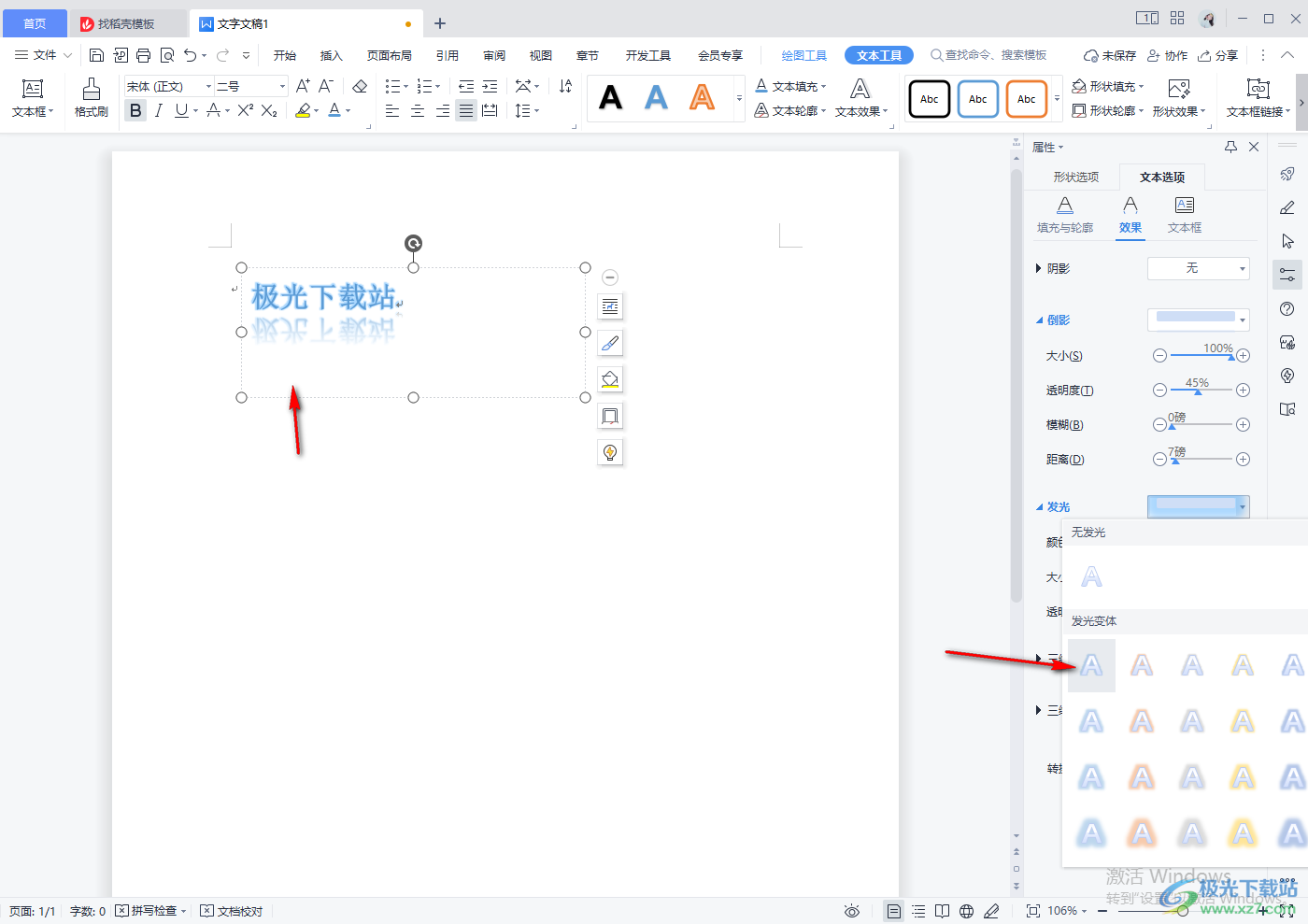1308x924 pixels.
Task: Click 文本效果 text effects button
Action: click(x=860, y=98)
